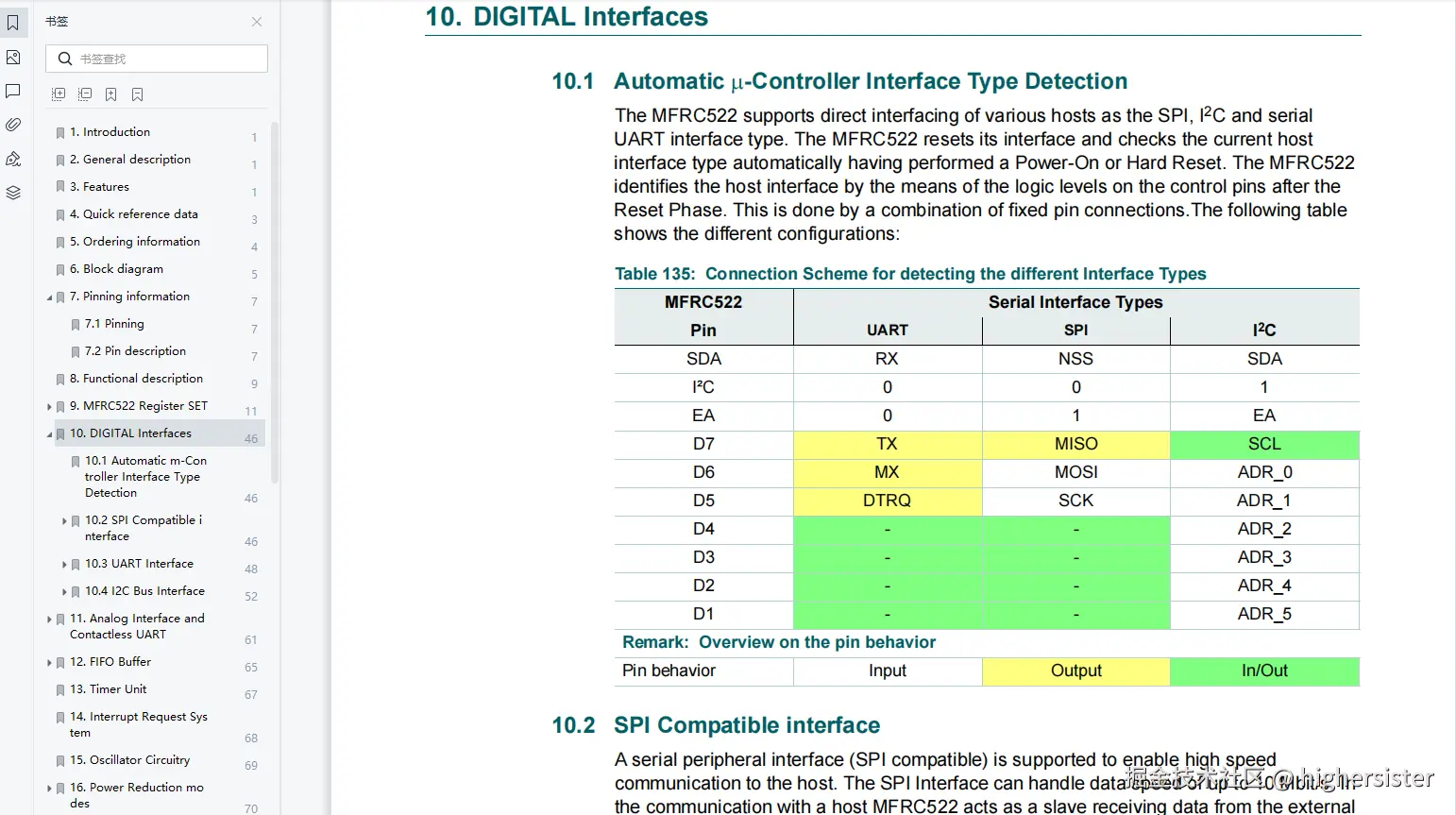Image resolution: width=1456 pixels, height=815 pixels.
Task: Expand the '16. Power Reduction modes' bookmark
Action: [50, 789]
